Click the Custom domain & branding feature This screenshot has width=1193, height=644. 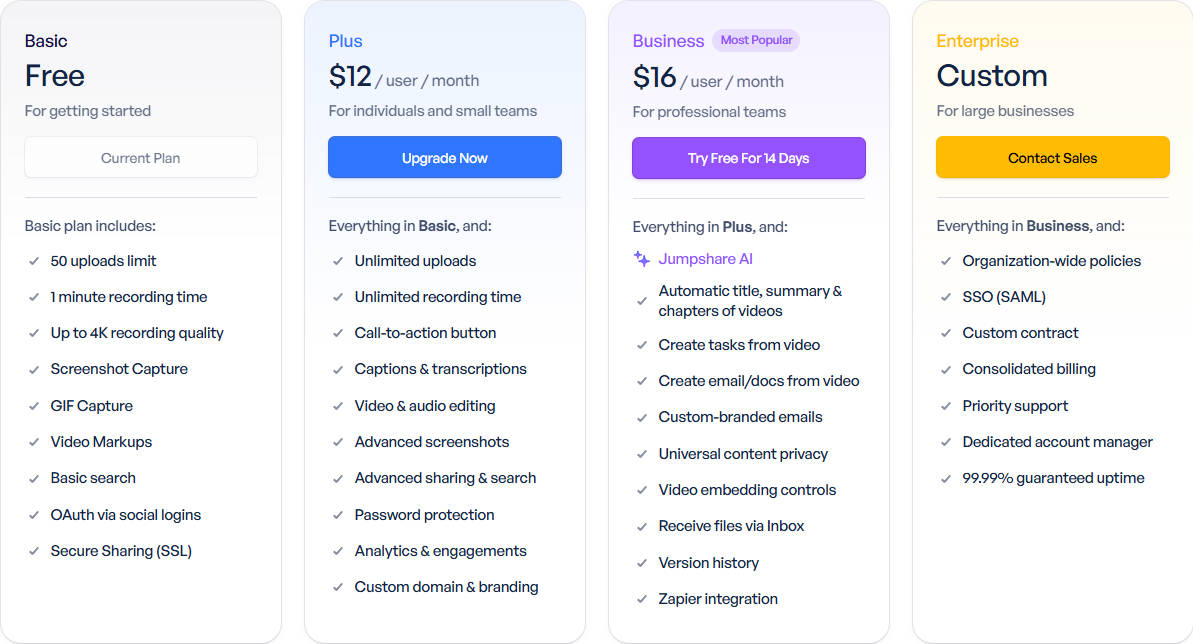point(446,587)
